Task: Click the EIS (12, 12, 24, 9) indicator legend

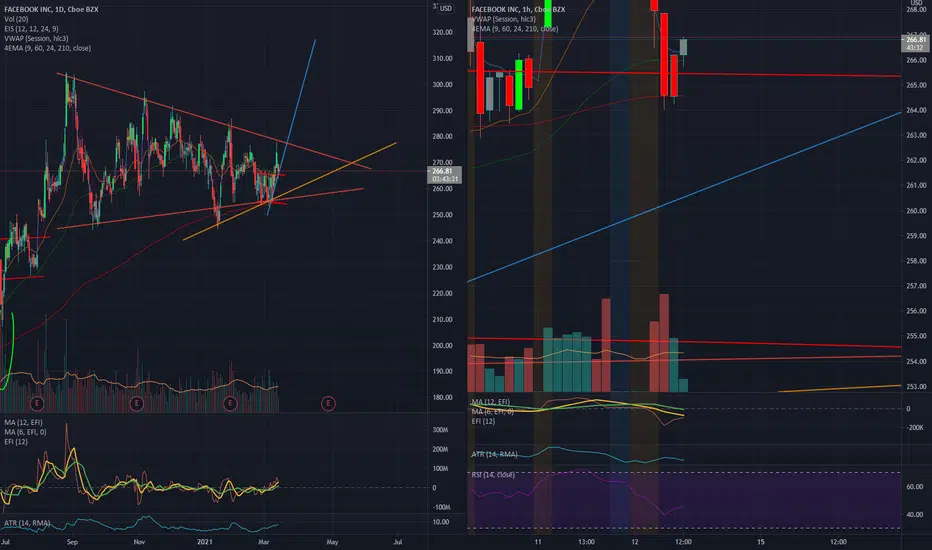Action: tap(31, 29)
